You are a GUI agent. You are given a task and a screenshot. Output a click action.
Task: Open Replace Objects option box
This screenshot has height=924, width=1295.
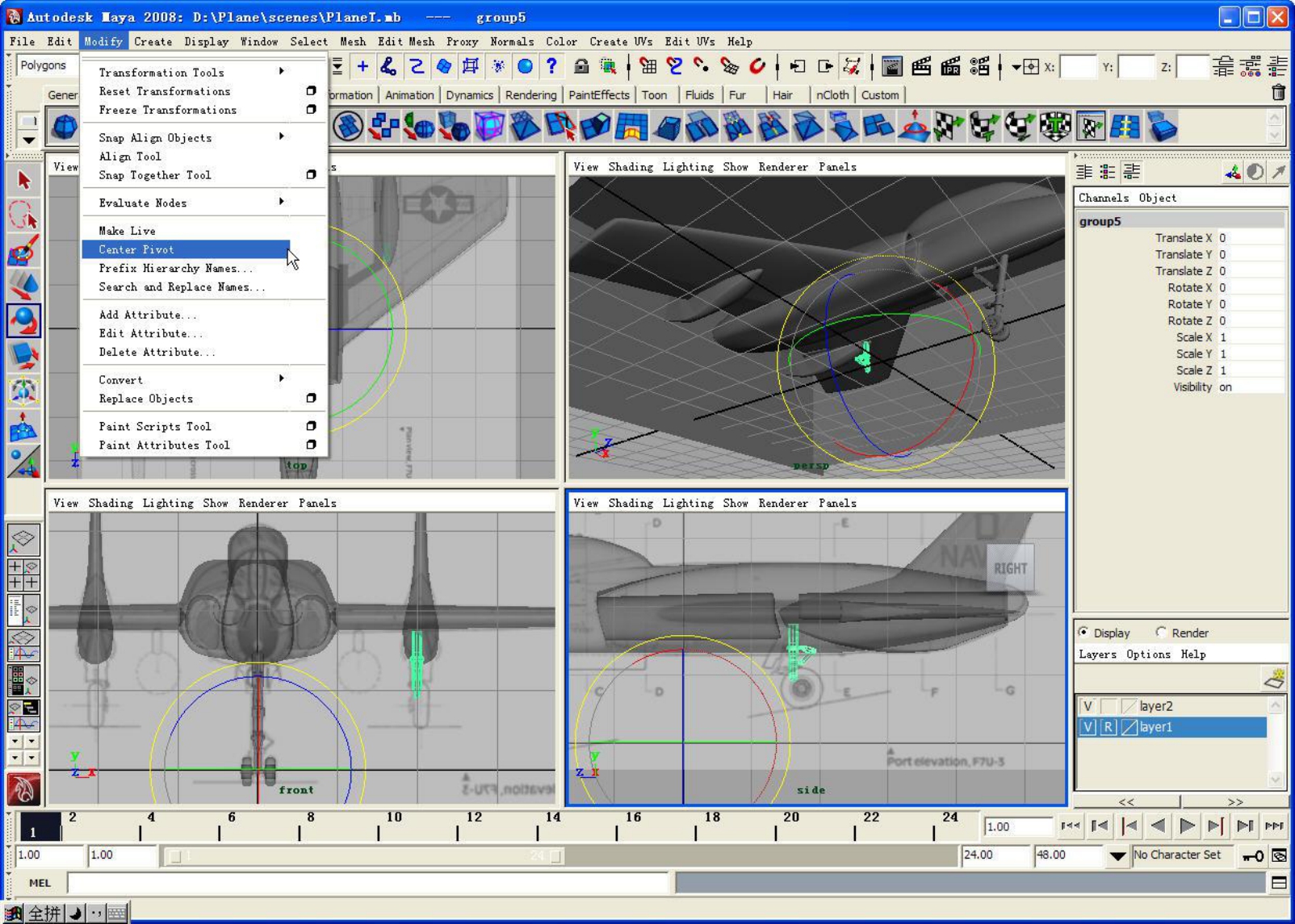[x=311, y=398]
